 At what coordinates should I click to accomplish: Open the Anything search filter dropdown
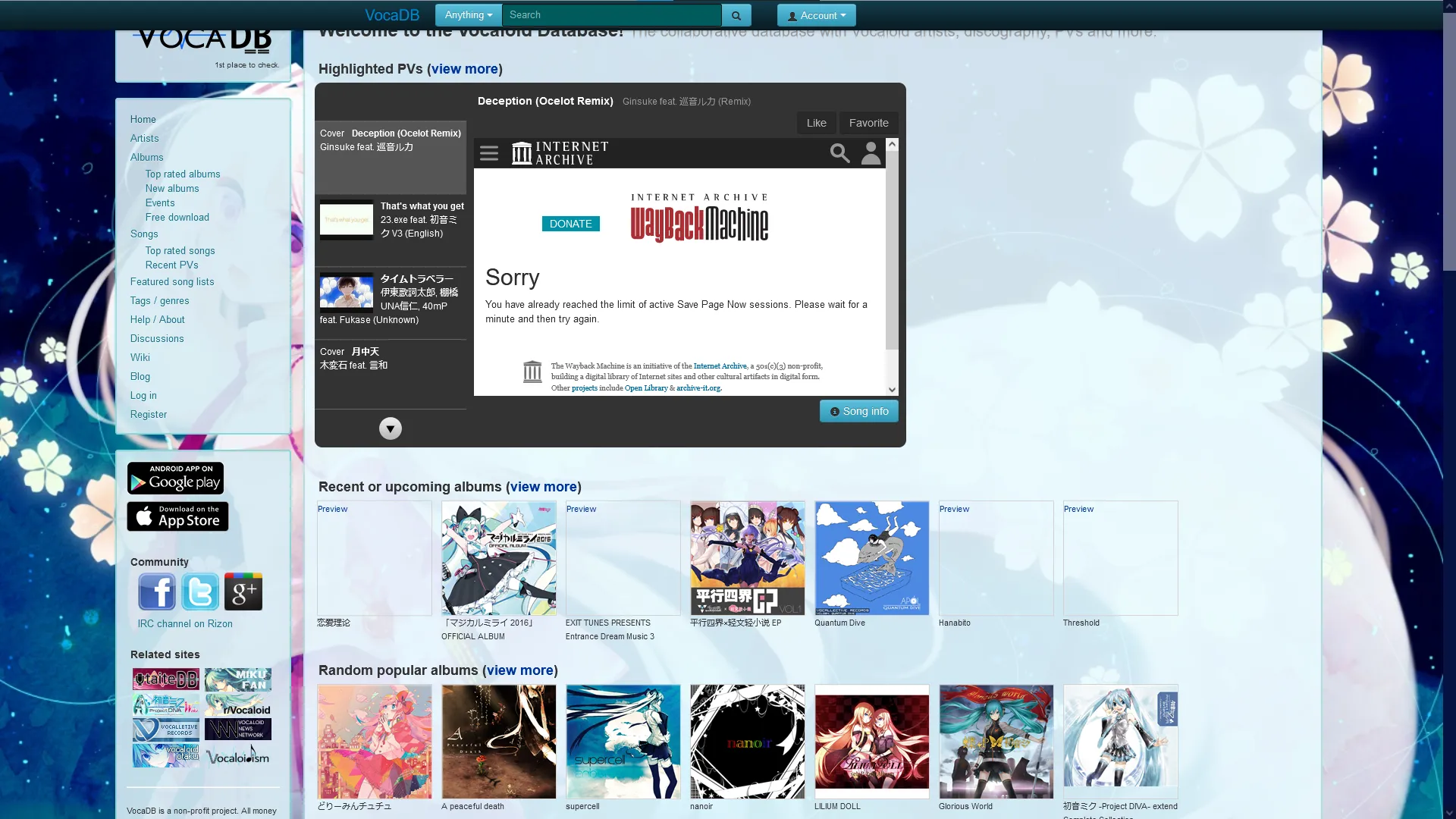point(468,15)
